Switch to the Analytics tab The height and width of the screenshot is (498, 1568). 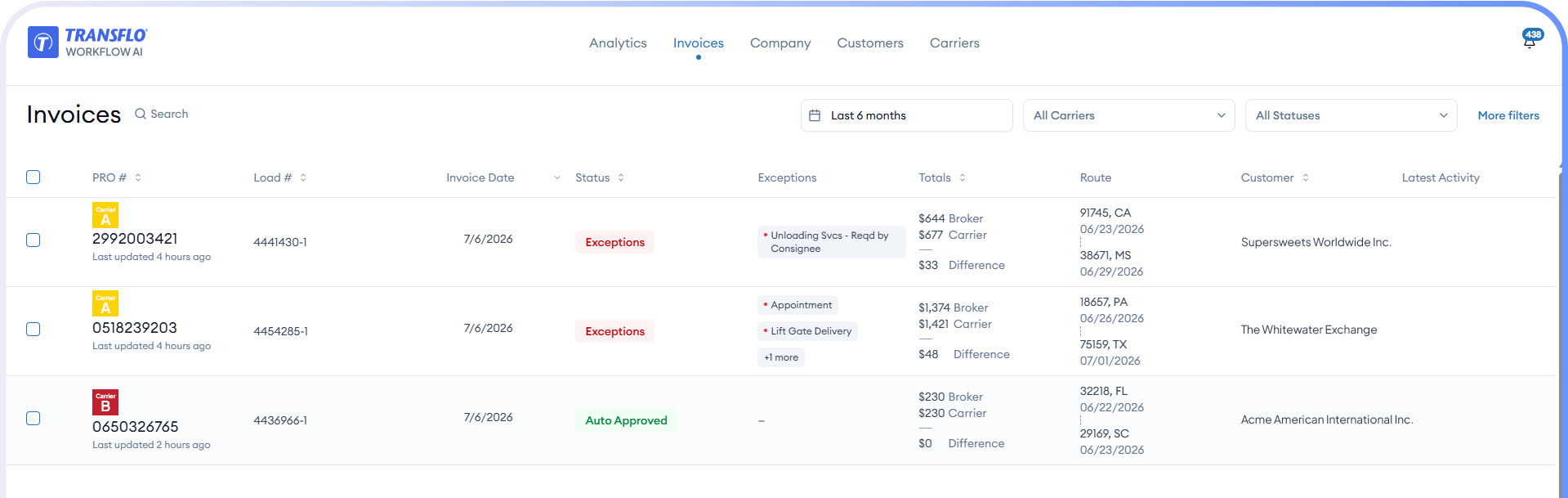[x=618, y=43]
